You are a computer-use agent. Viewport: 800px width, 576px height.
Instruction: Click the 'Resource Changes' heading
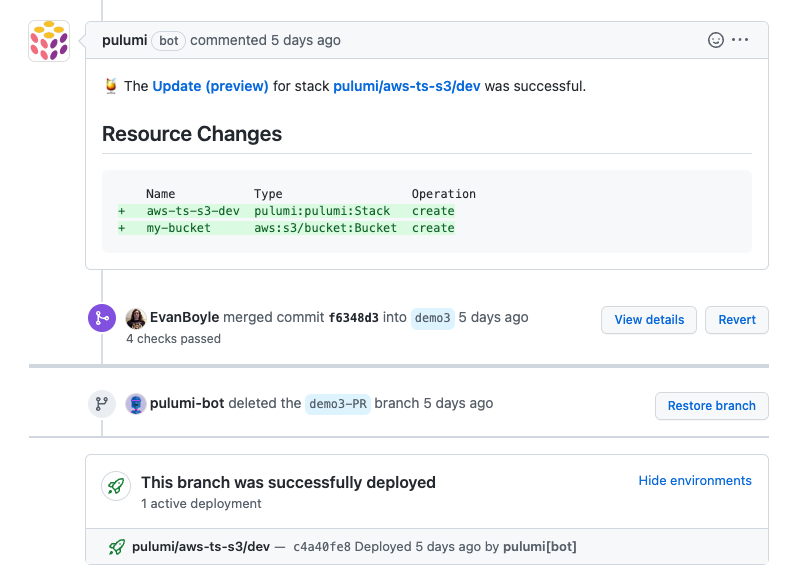pyautogui.click(x=192, y=134)
